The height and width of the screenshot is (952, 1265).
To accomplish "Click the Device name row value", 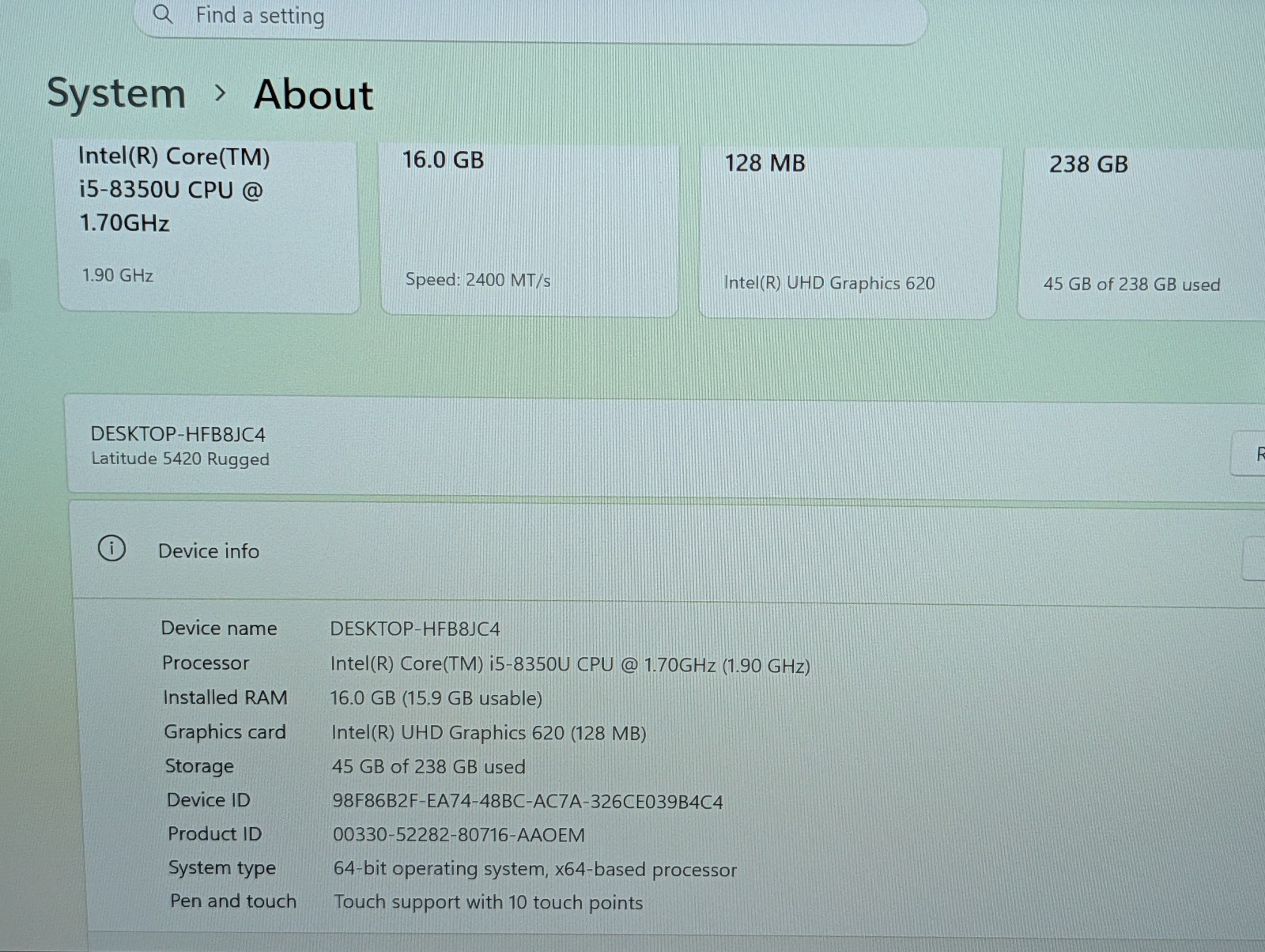I will click(415, 629).
